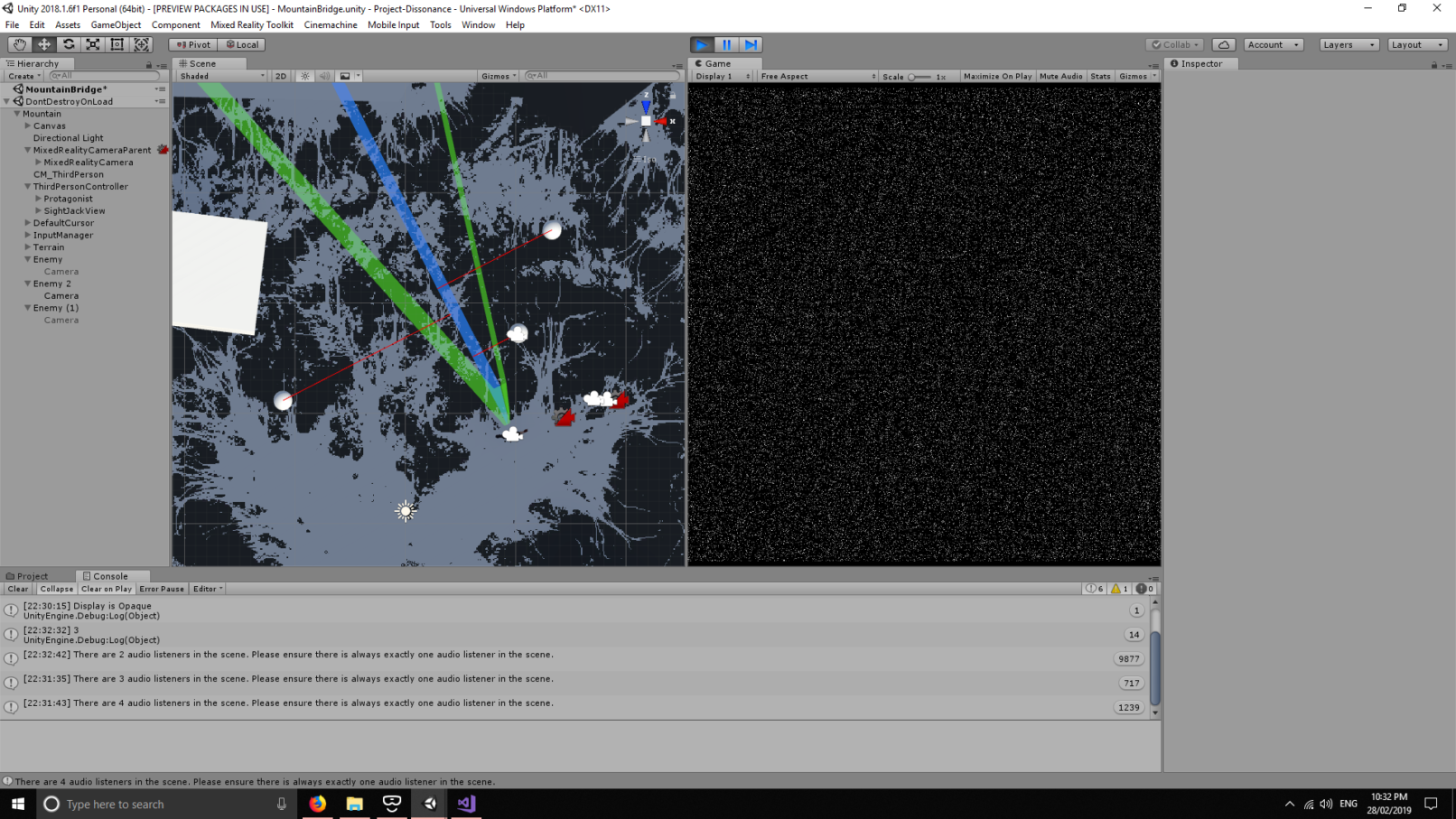Click the Clear console button
Viewport: 1456px width, 819px height.
pos(18,589)
